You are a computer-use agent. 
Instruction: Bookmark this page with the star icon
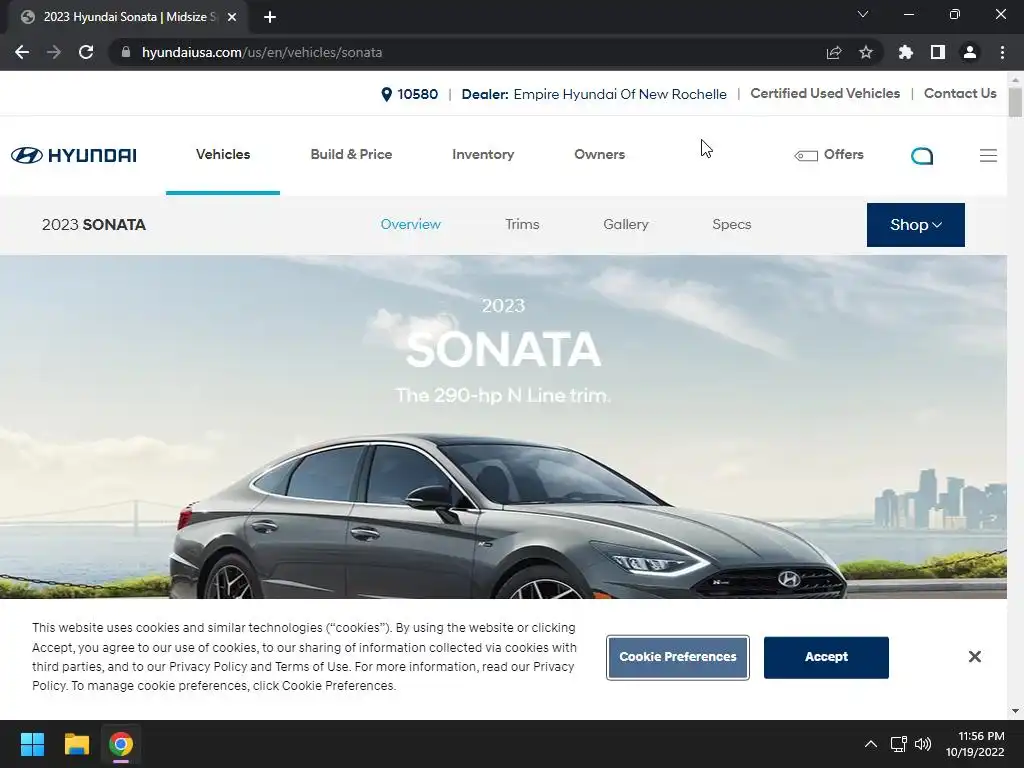(x=866, y=52)
